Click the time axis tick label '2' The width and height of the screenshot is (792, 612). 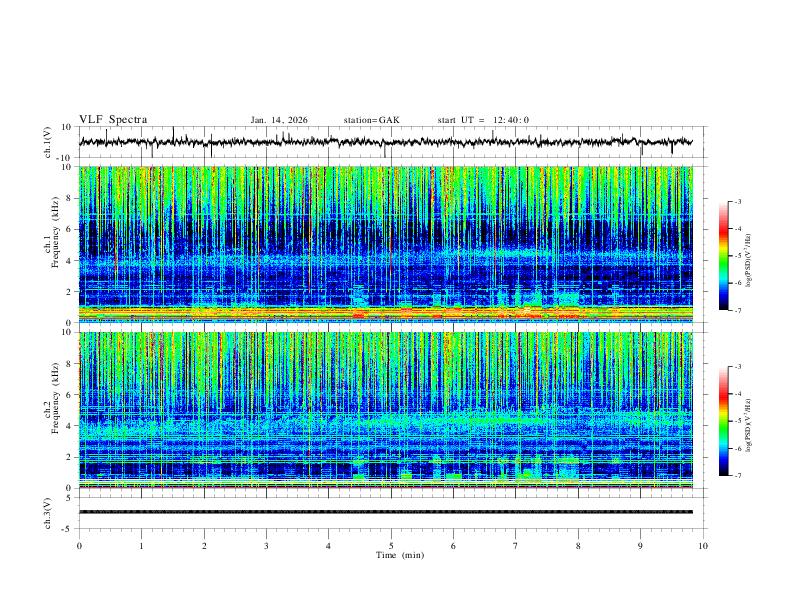pos(204,546)
